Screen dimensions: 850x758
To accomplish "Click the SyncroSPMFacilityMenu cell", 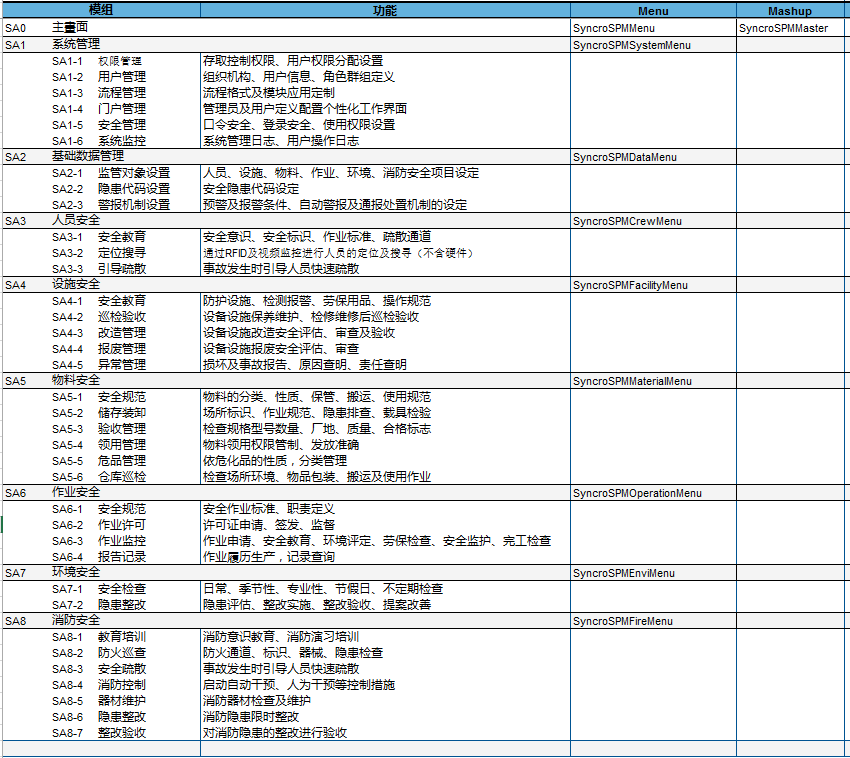I will point(653,285).
